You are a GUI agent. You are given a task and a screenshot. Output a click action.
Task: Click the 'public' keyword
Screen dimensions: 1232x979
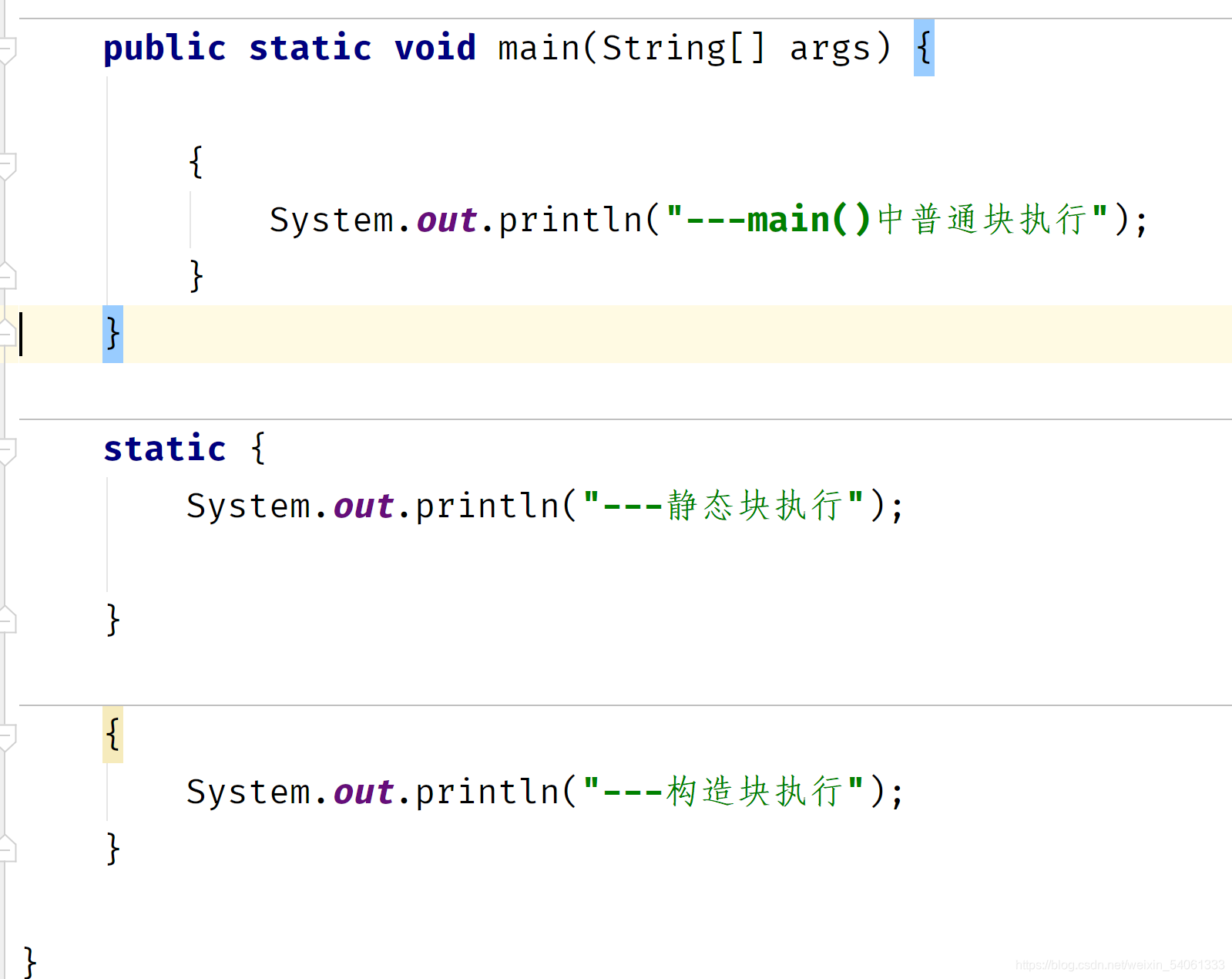coord(165,49)
